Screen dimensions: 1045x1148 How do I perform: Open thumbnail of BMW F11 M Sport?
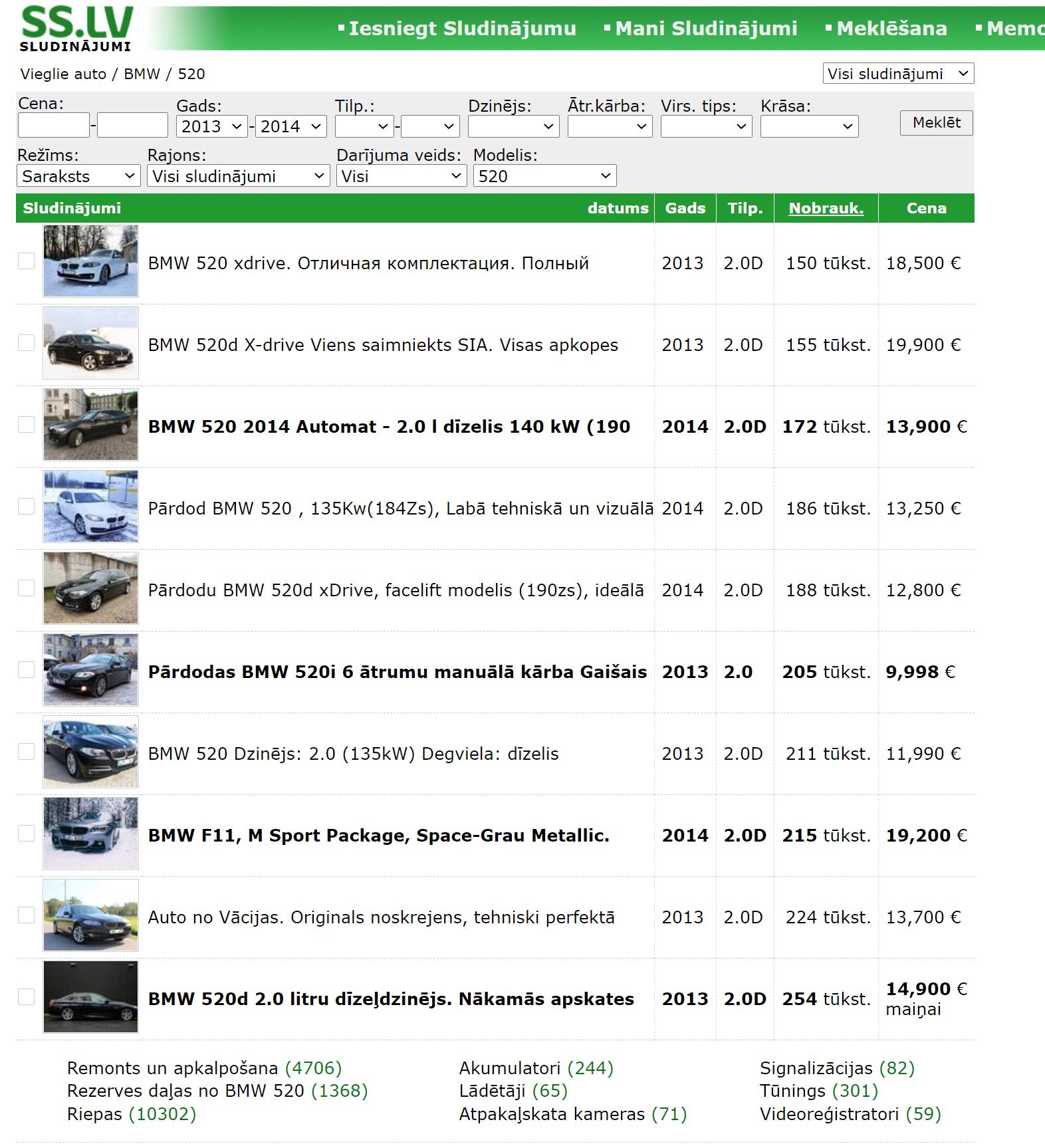click(x=90, y=834)
